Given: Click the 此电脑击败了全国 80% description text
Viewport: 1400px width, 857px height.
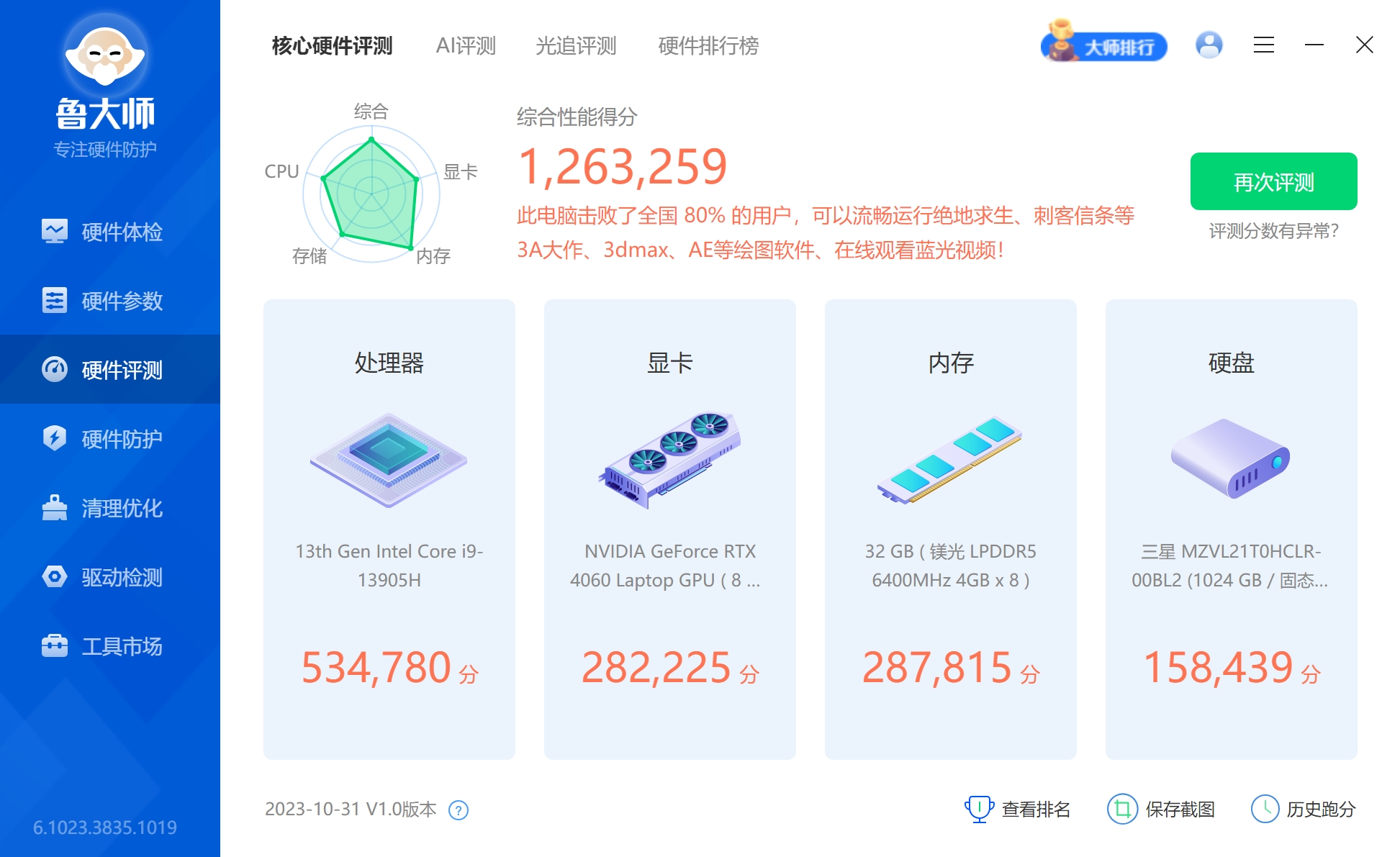Looking at the screenshot, I should pos(826,232).
